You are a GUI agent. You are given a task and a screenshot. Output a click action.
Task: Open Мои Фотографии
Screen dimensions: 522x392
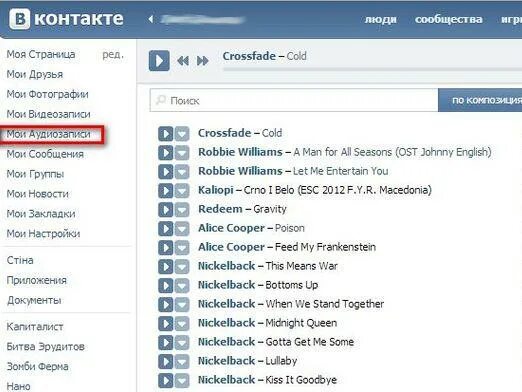[x=48, y=94]
